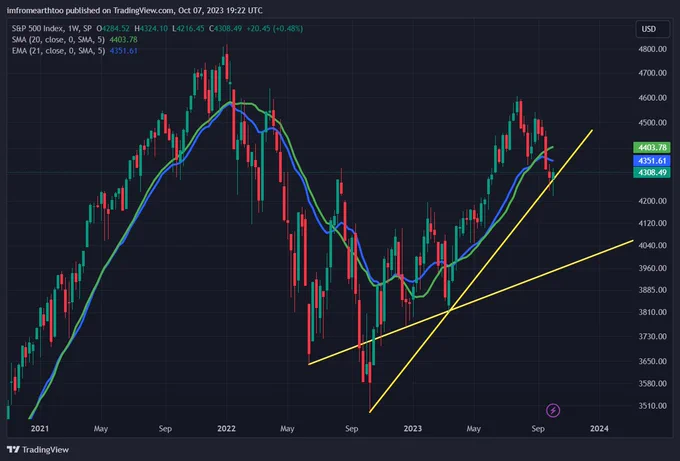Click the TradingView logo at bottom left

(38, 449)
